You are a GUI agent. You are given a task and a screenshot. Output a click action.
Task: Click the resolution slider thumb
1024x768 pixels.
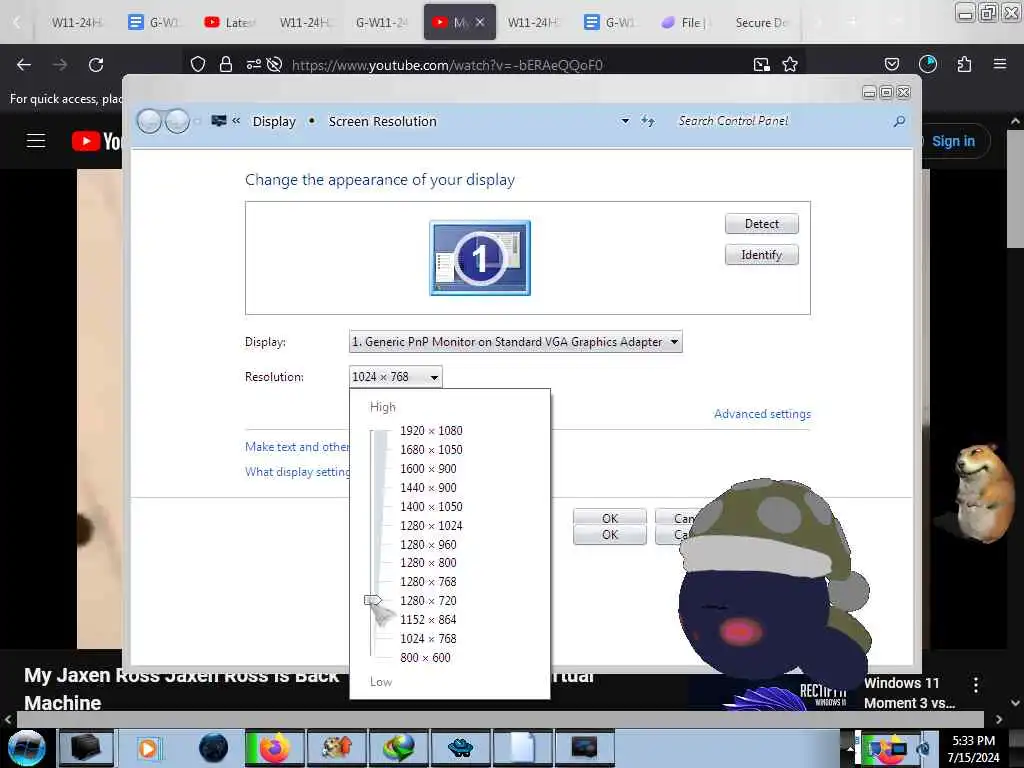[x=373, y=600]
